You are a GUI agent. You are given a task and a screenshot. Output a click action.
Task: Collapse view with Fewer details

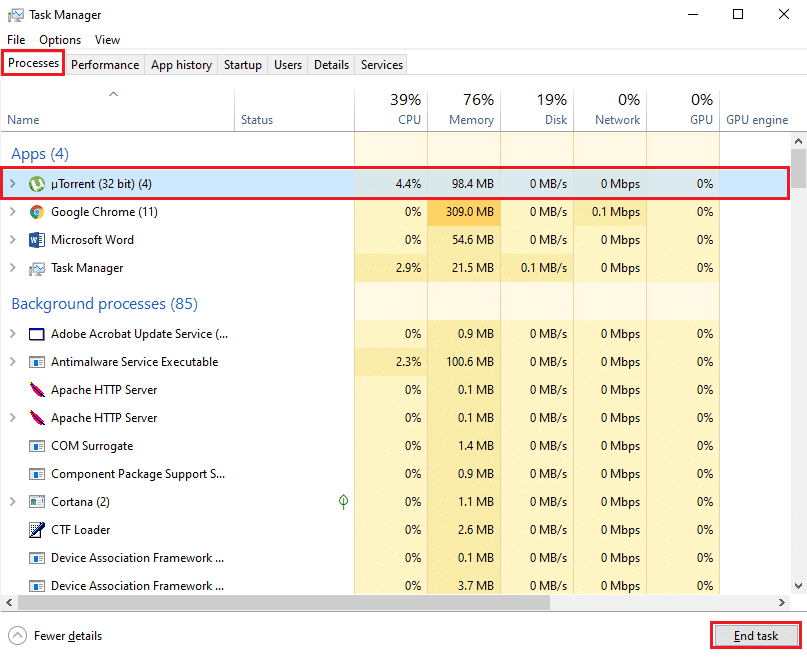(56, 636)
